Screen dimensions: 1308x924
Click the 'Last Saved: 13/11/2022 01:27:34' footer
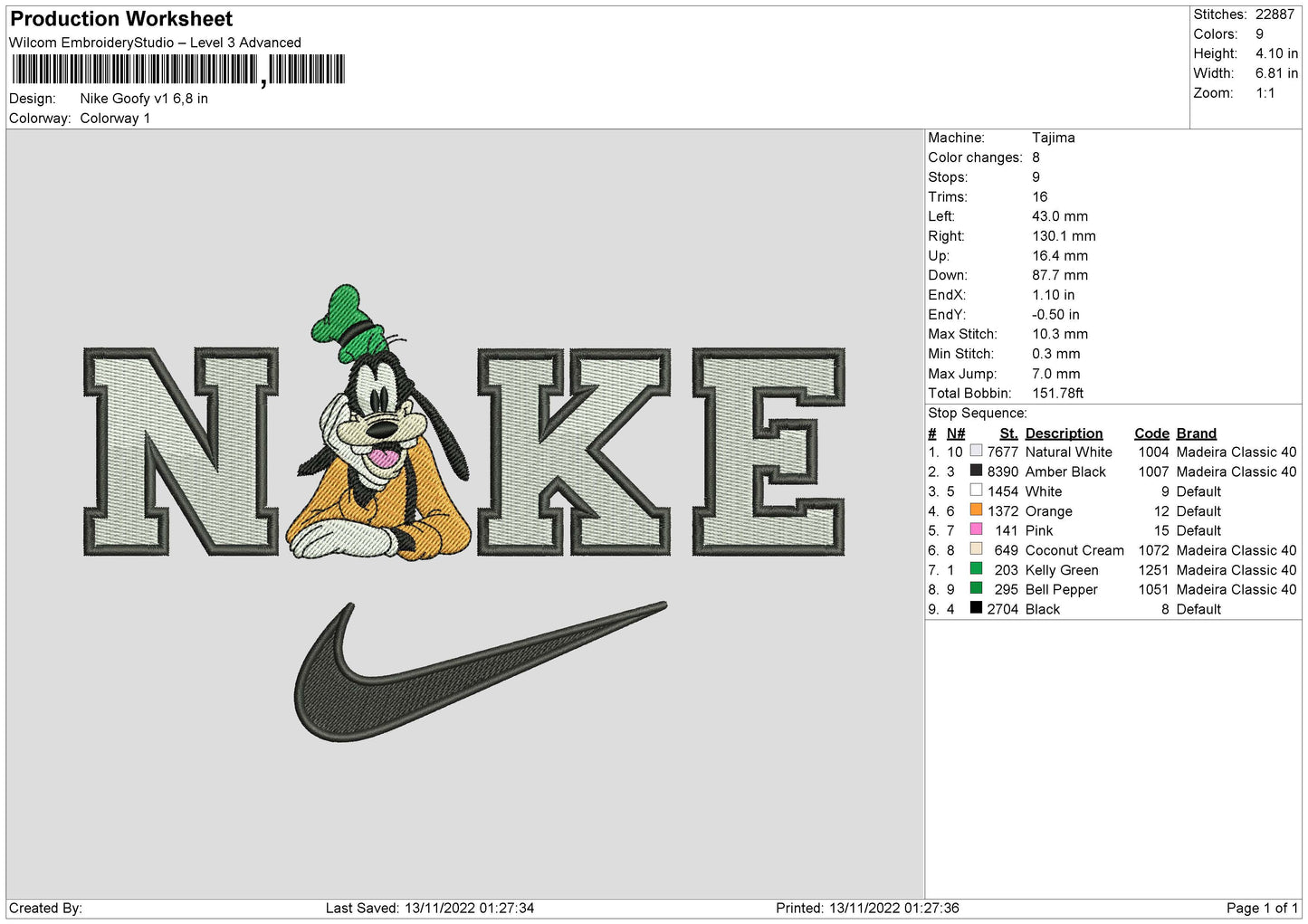(x=430, y=909)
